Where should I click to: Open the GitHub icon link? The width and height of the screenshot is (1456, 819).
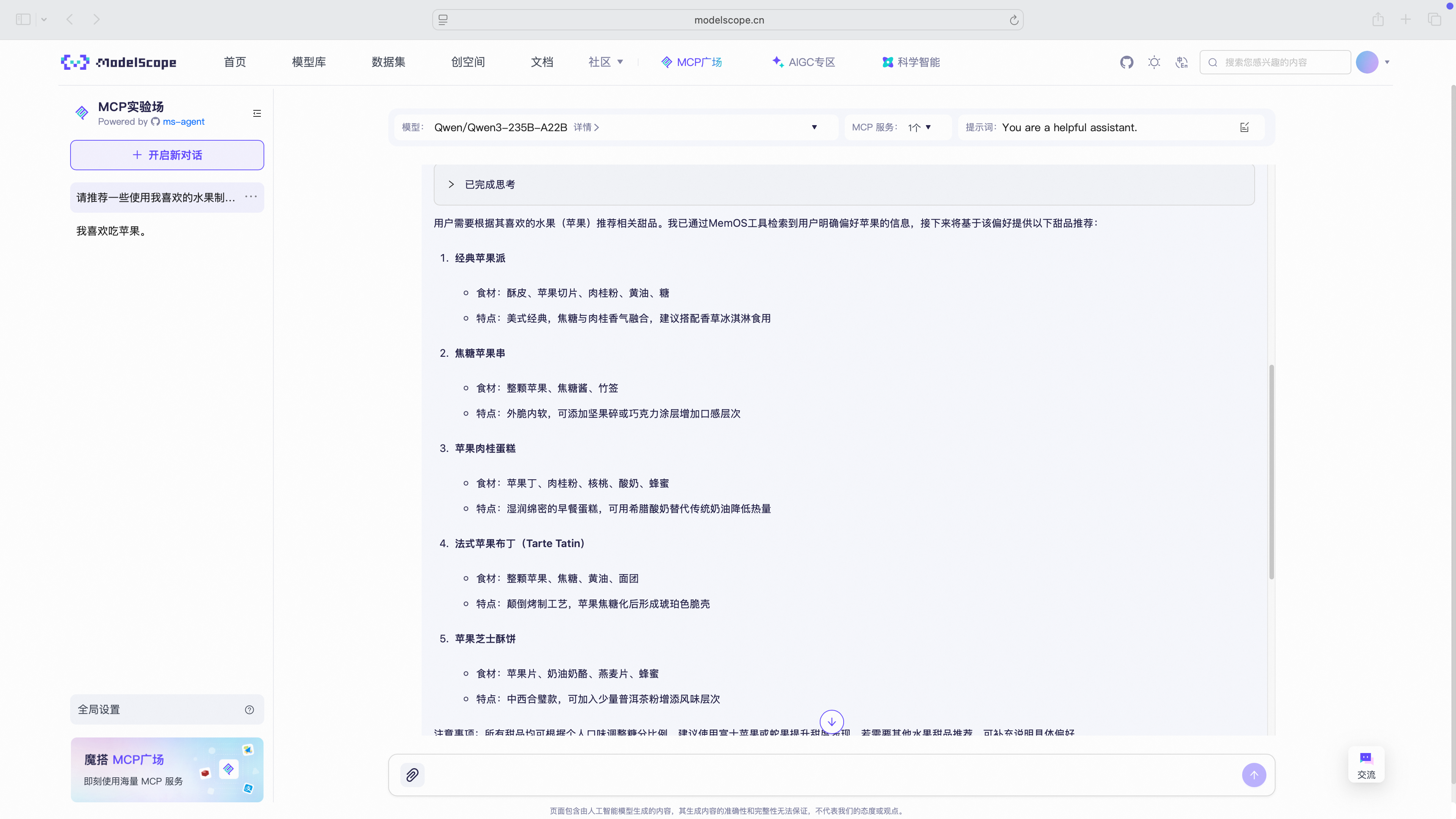(1127, 62)
